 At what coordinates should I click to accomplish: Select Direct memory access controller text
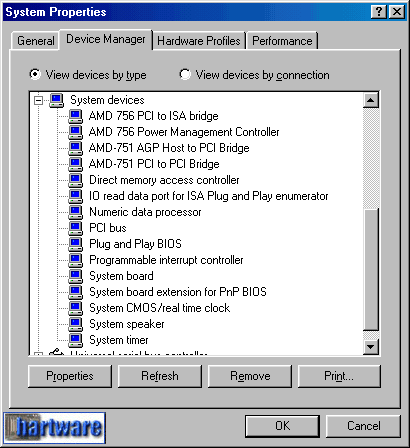coord(164,180)
